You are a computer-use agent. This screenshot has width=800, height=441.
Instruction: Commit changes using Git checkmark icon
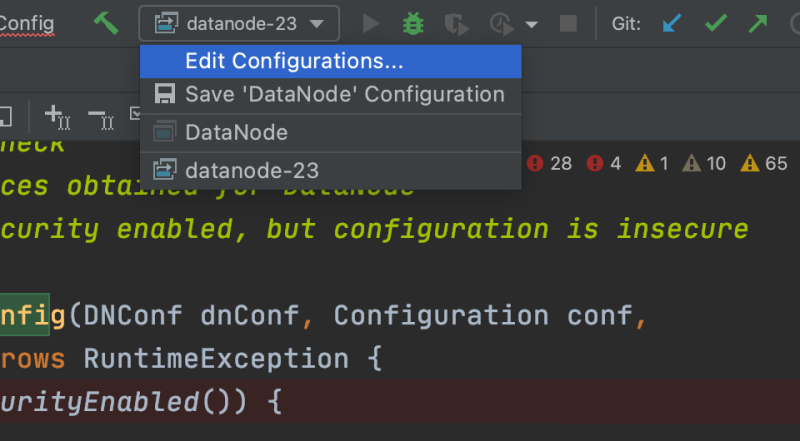click(715, 23)
